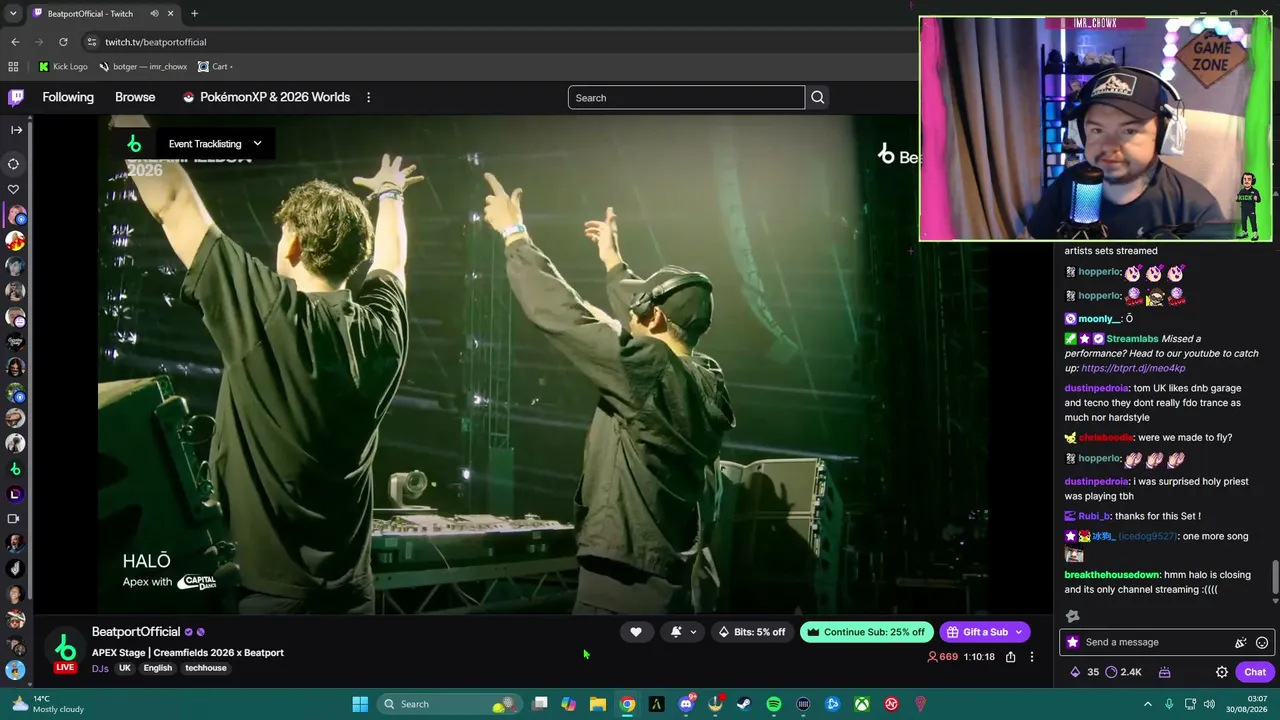Open the taskbar volume control
The height and width of the screenshot is (720, 1280).
[x=1211, y=704]
